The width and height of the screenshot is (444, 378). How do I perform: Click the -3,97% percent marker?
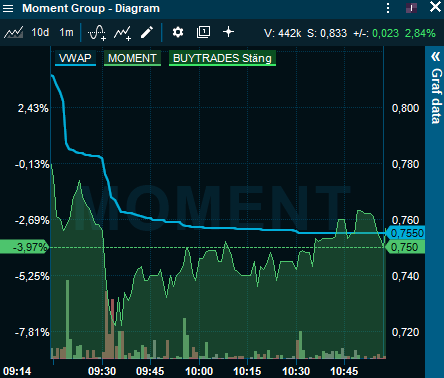point(24,247)
